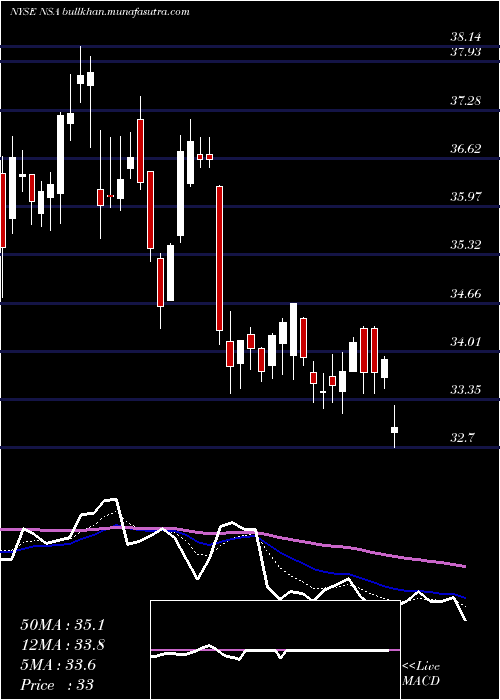Click the 35.32 price level label
Image resolution: width=500 pixels, height=700 pixels.
pos(466,245)
